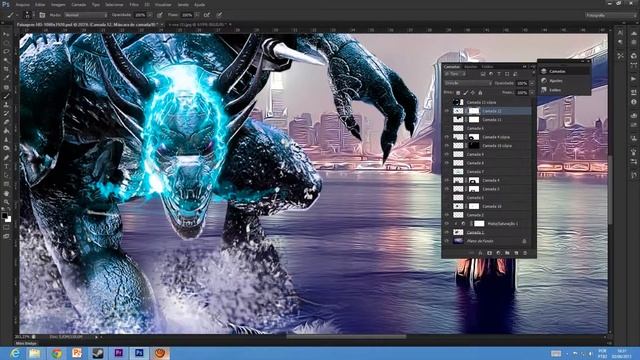The width and height of the screenshot is (640, 360).
Task: Create a new layer group
Action: [x=507, y=253]
